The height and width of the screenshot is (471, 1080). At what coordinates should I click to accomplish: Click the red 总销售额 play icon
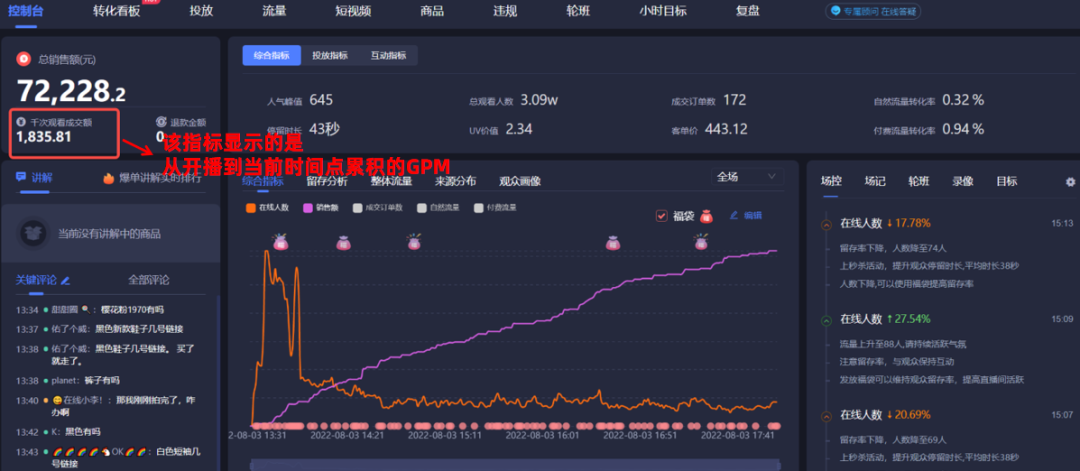tap(24, 60)
